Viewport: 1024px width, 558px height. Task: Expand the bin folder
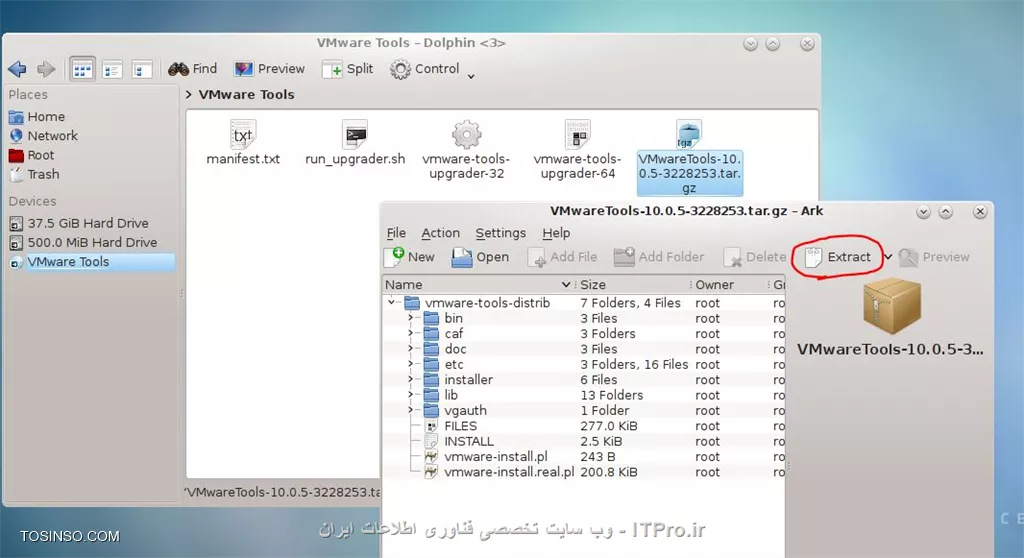click(x=411, y=318)
